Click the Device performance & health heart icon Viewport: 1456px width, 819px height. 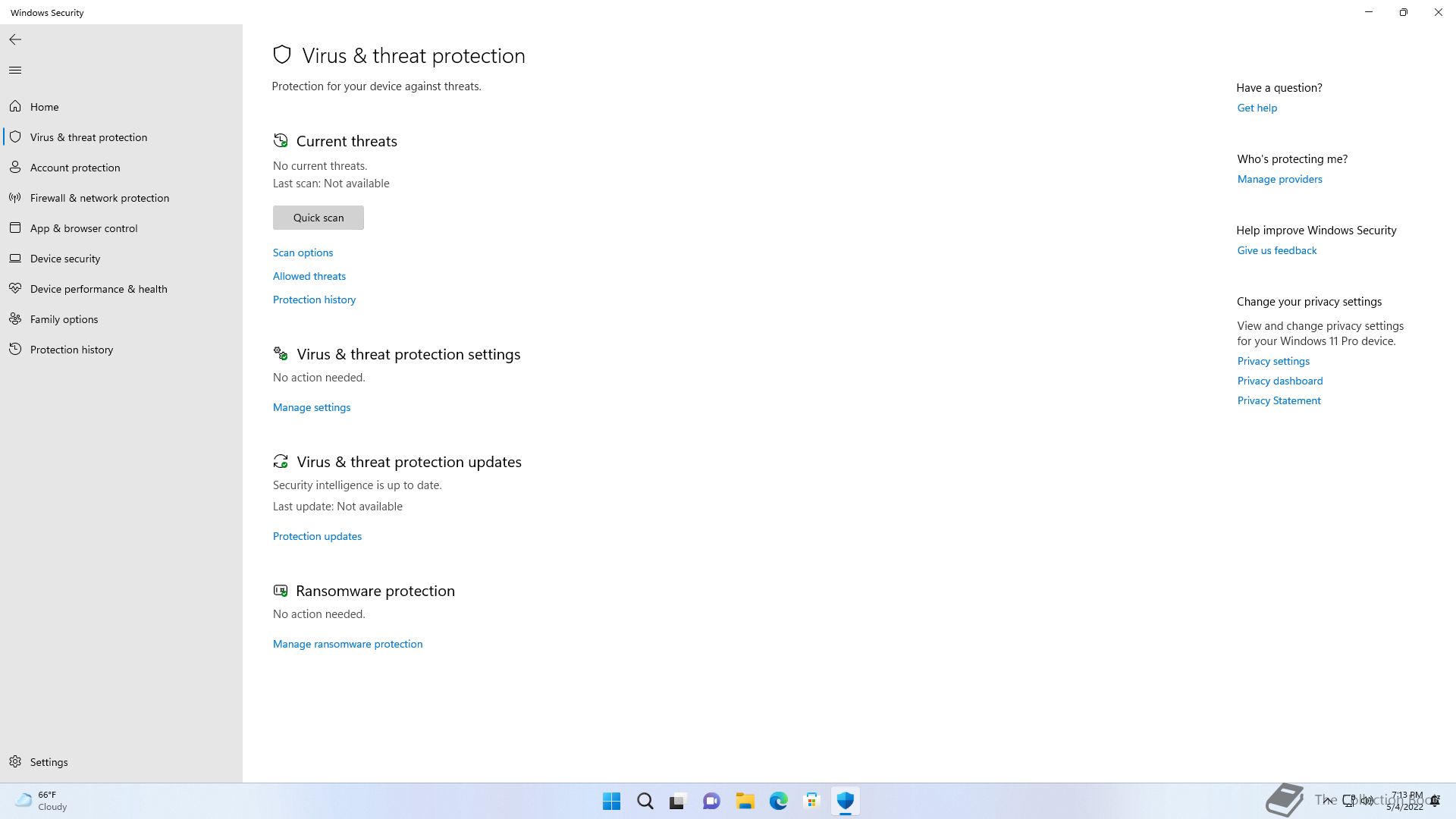pos(15,289)
